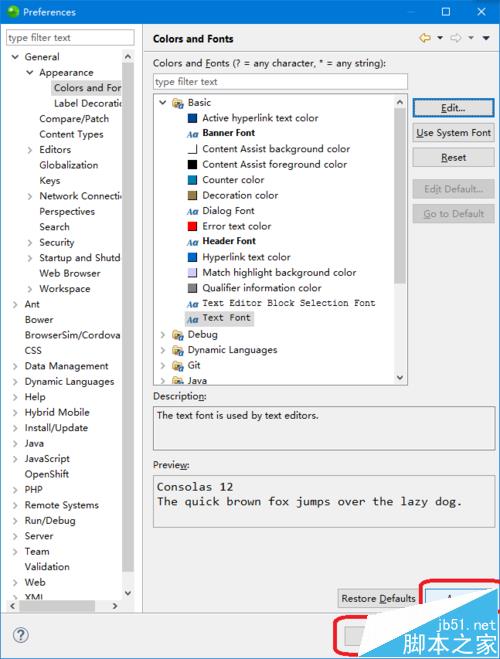Click Restore Defaults button

tap(378, 598)
